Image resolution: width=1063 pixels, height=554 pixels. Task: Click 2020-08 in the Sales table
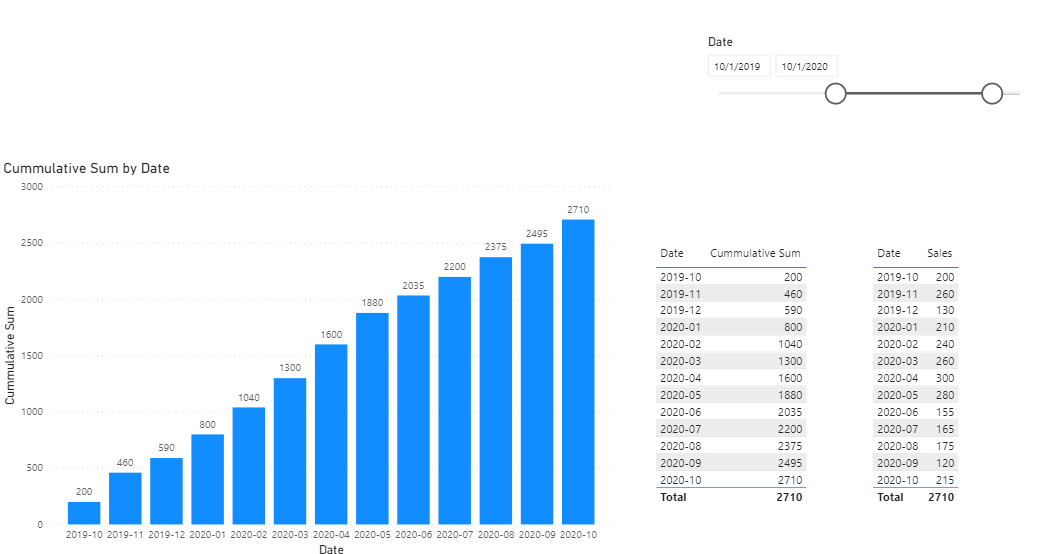(x=898, y=446)
